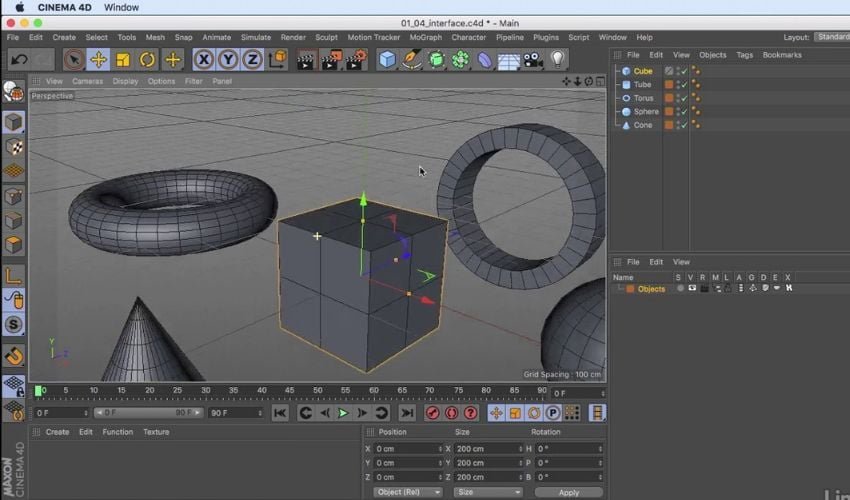Viewport: 850px width, 500px height.
Task: Open Material Manager Texture menu
Action: [156, 432]
